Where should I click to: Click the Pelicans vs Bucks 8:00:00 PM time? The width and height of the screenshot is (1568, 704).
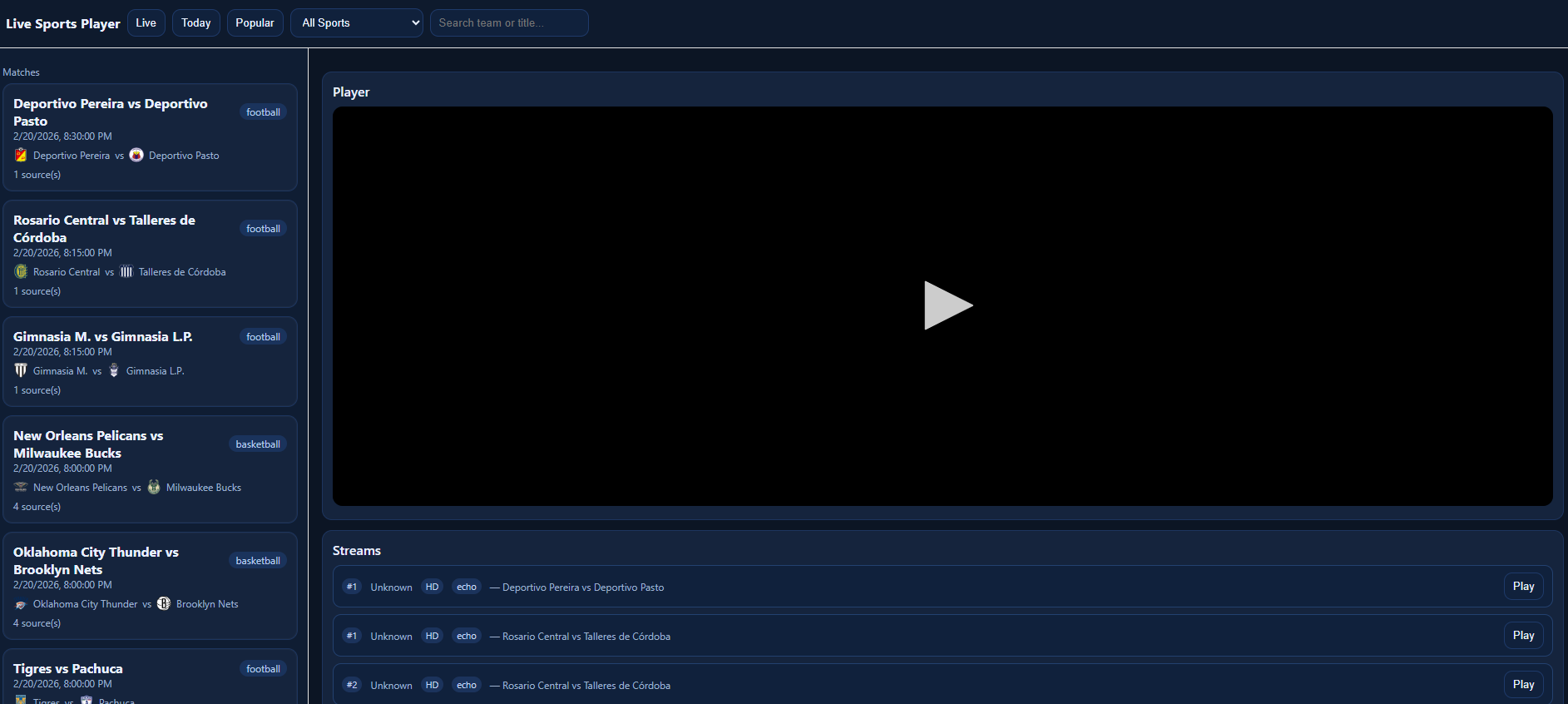tap(62, 469)
